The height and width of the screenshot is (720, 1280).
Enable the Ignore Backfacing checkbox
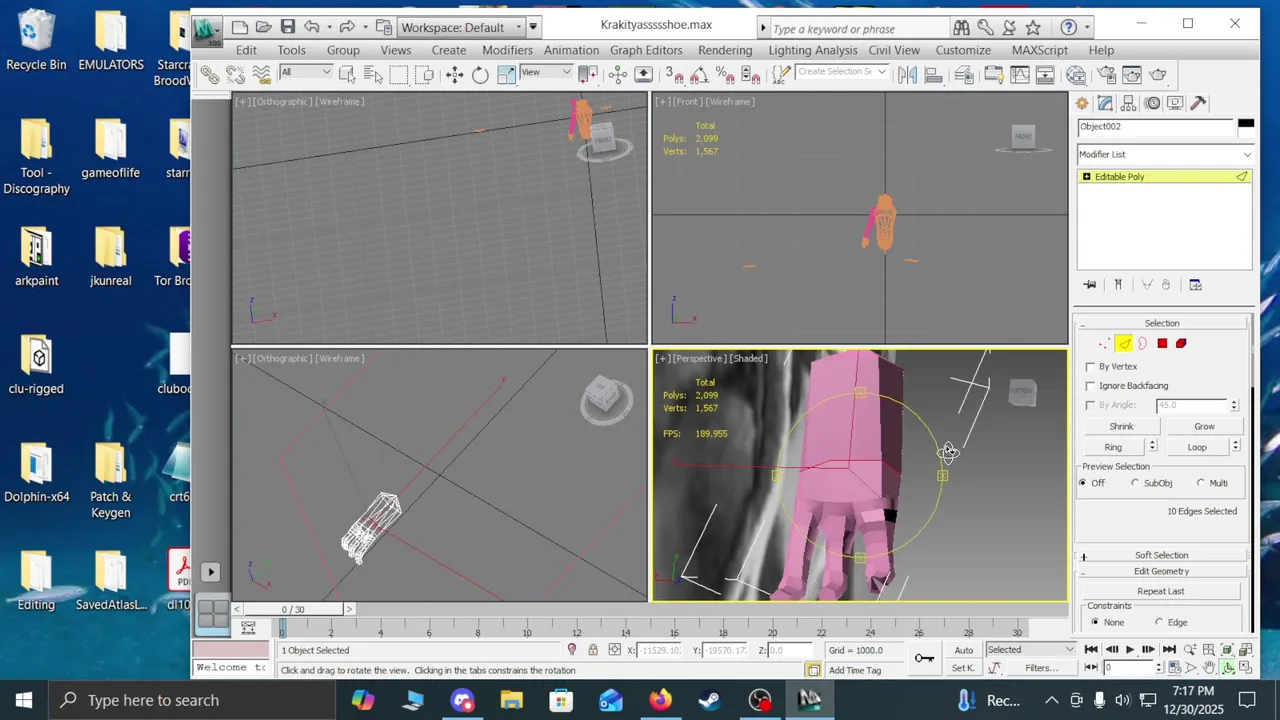pyautogui.click(x=1090, y=385)
